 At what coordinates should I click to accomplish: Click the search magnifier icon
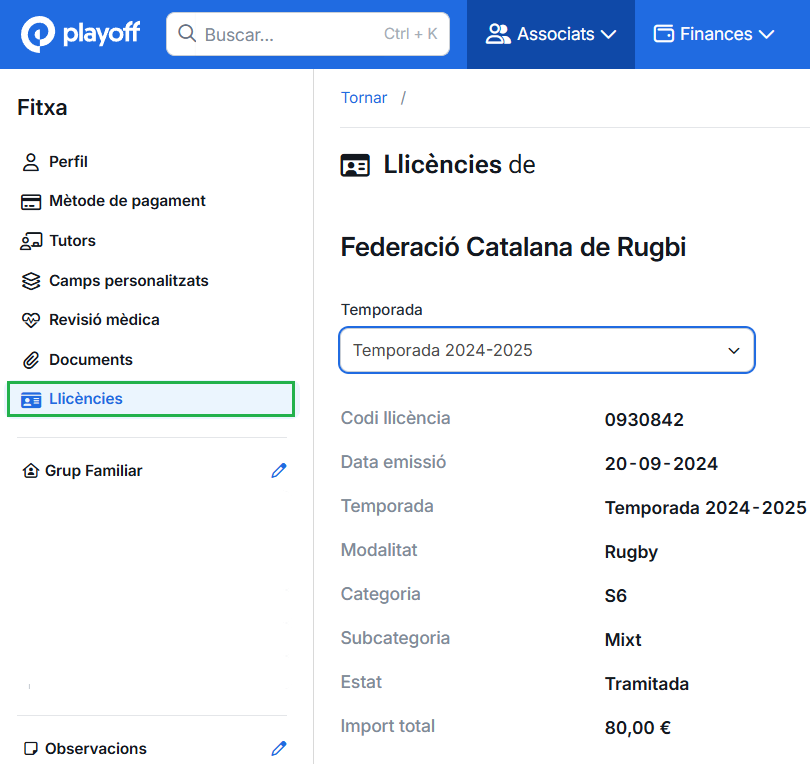pos(186,34)
